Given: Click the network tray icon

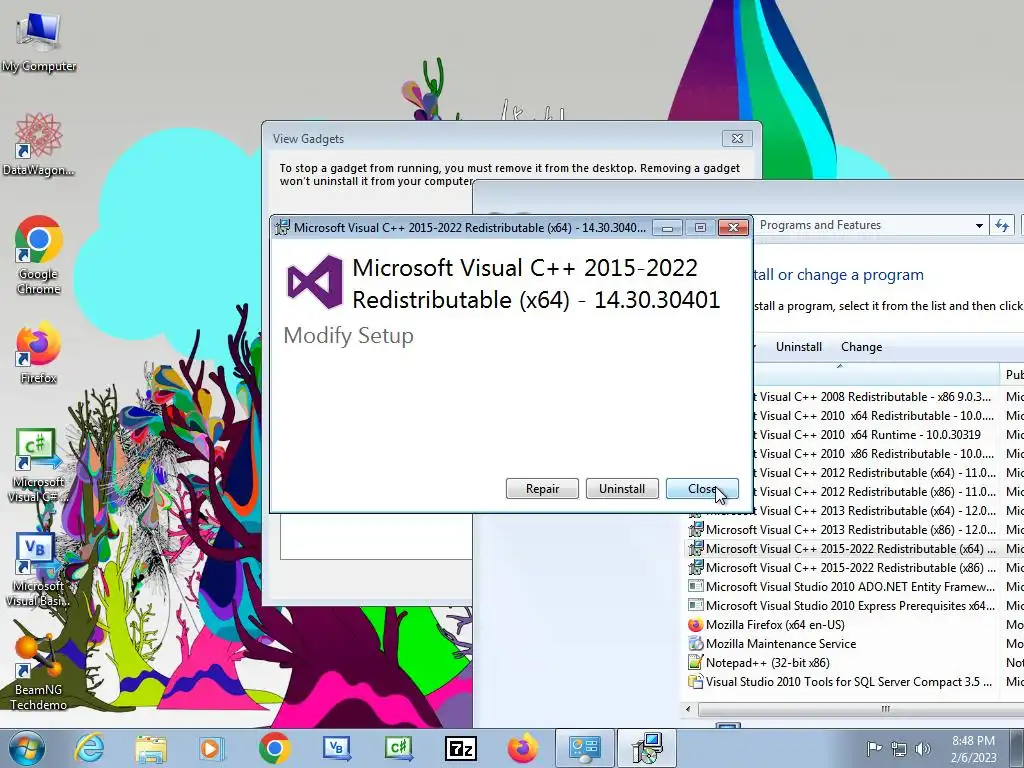Looking at the screenshot, I should click(899, 749).
